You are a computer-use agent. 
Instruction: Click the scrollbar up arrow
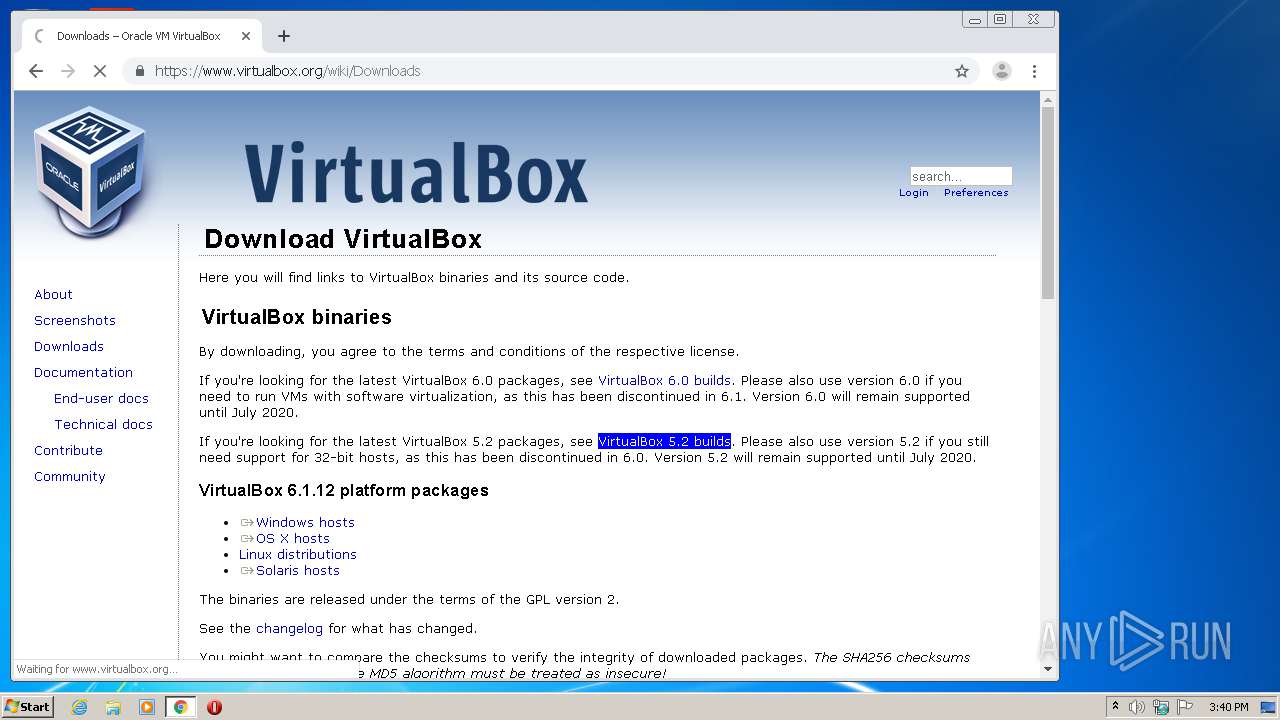[1048, 99]
